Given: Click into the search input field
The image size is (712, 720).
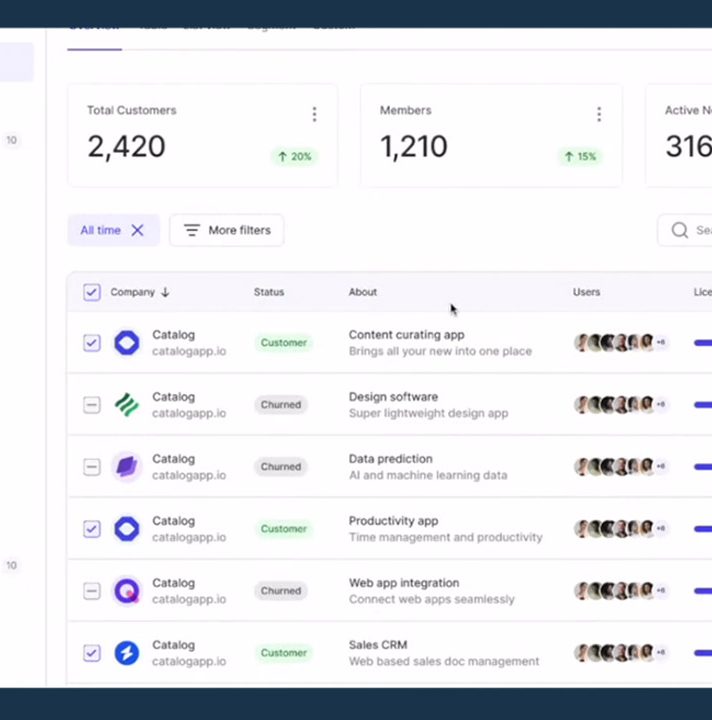Looking at the screenshot, I should tap(685, 230).
